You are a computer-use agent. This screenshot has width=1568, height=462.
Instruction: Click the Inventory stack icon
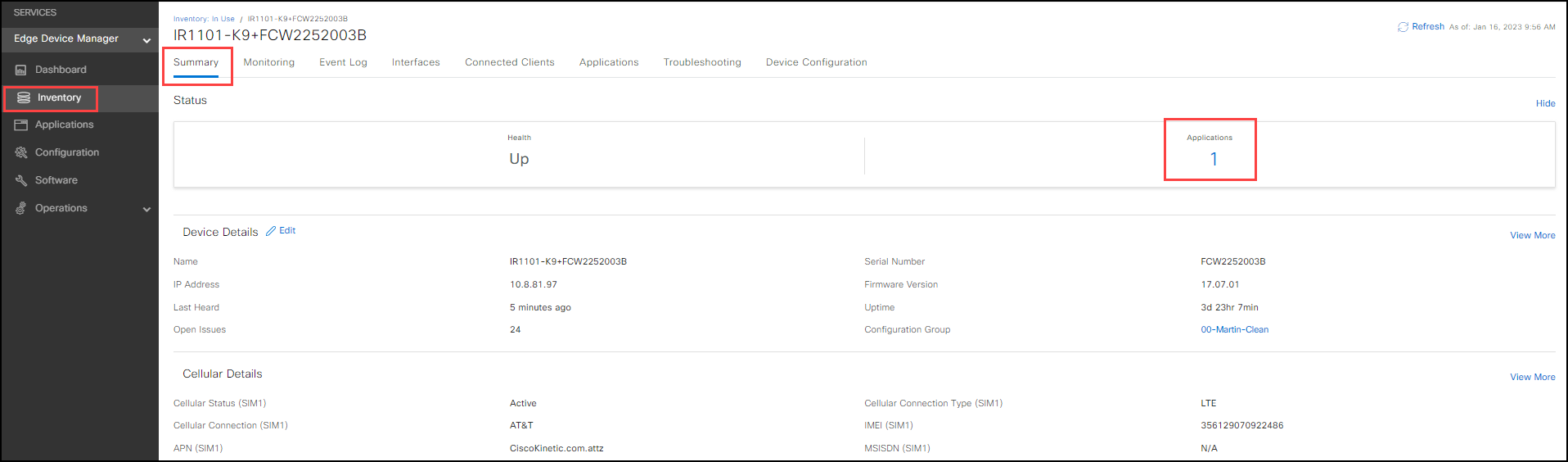24,97
